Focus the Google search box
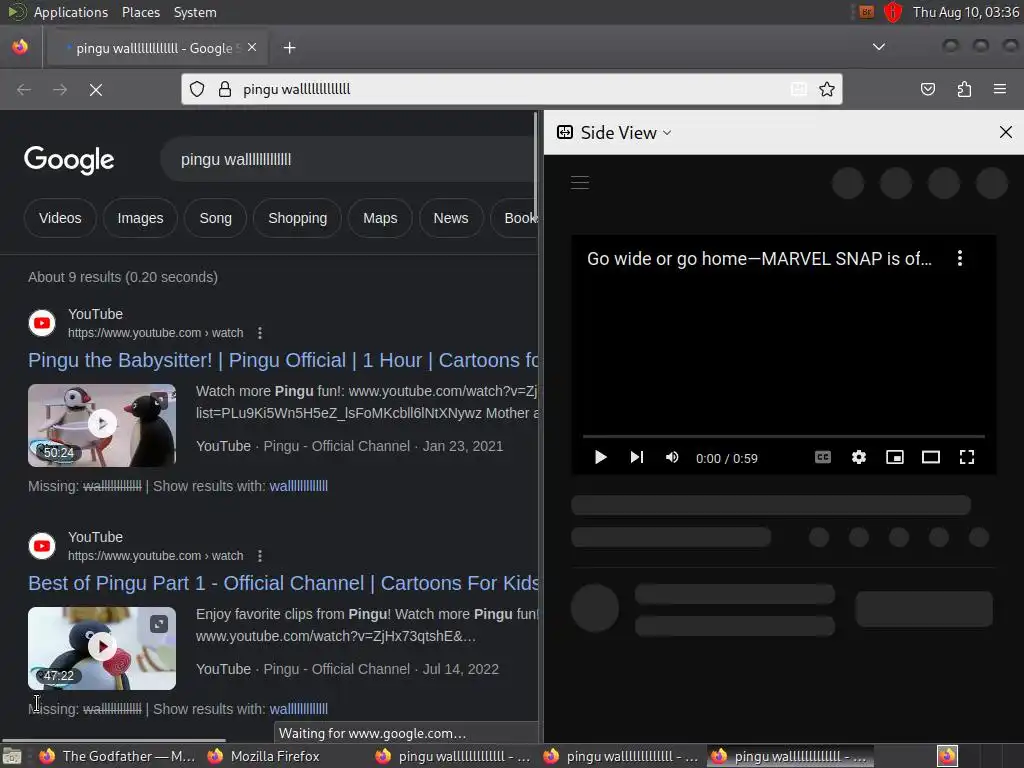1024x768 pixels. tap(349, 159)
